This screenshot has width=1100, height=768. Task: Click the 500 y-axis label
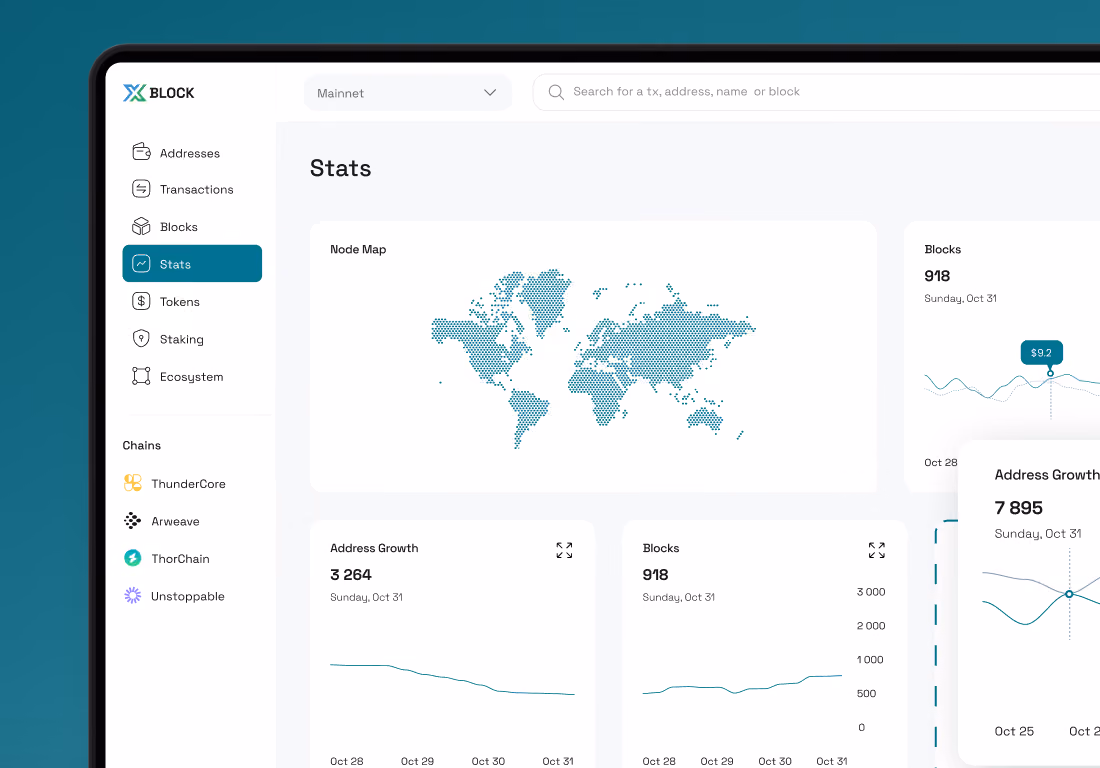[866, 693]
